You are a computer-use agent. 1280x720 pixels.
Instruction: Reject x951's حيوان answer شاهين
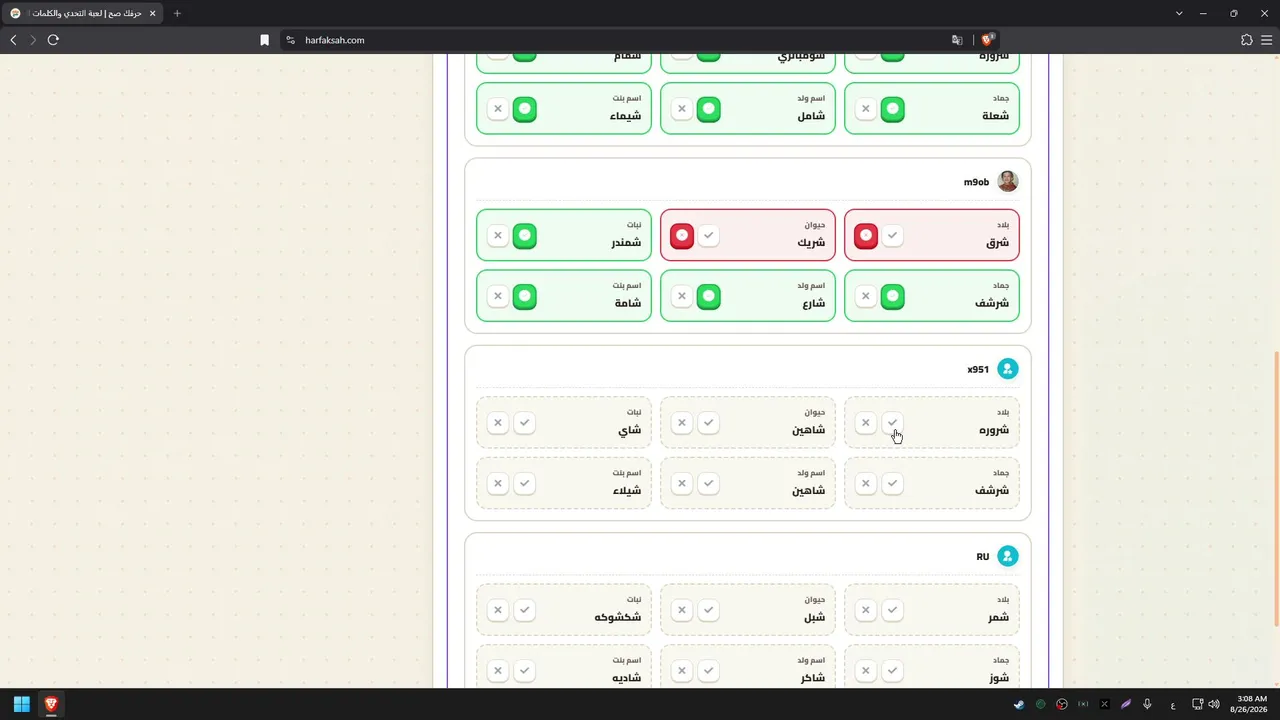click(682, 423)
